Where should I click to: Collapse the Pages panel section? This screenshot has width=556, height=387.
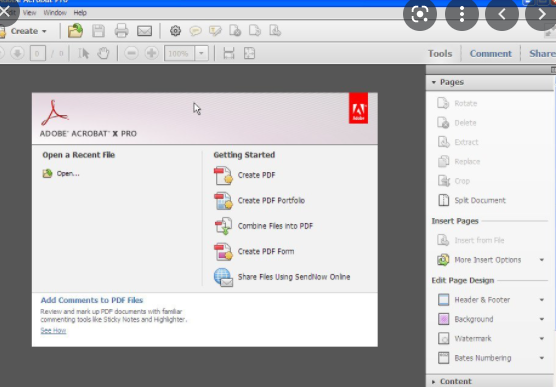(x=433, y=82)
